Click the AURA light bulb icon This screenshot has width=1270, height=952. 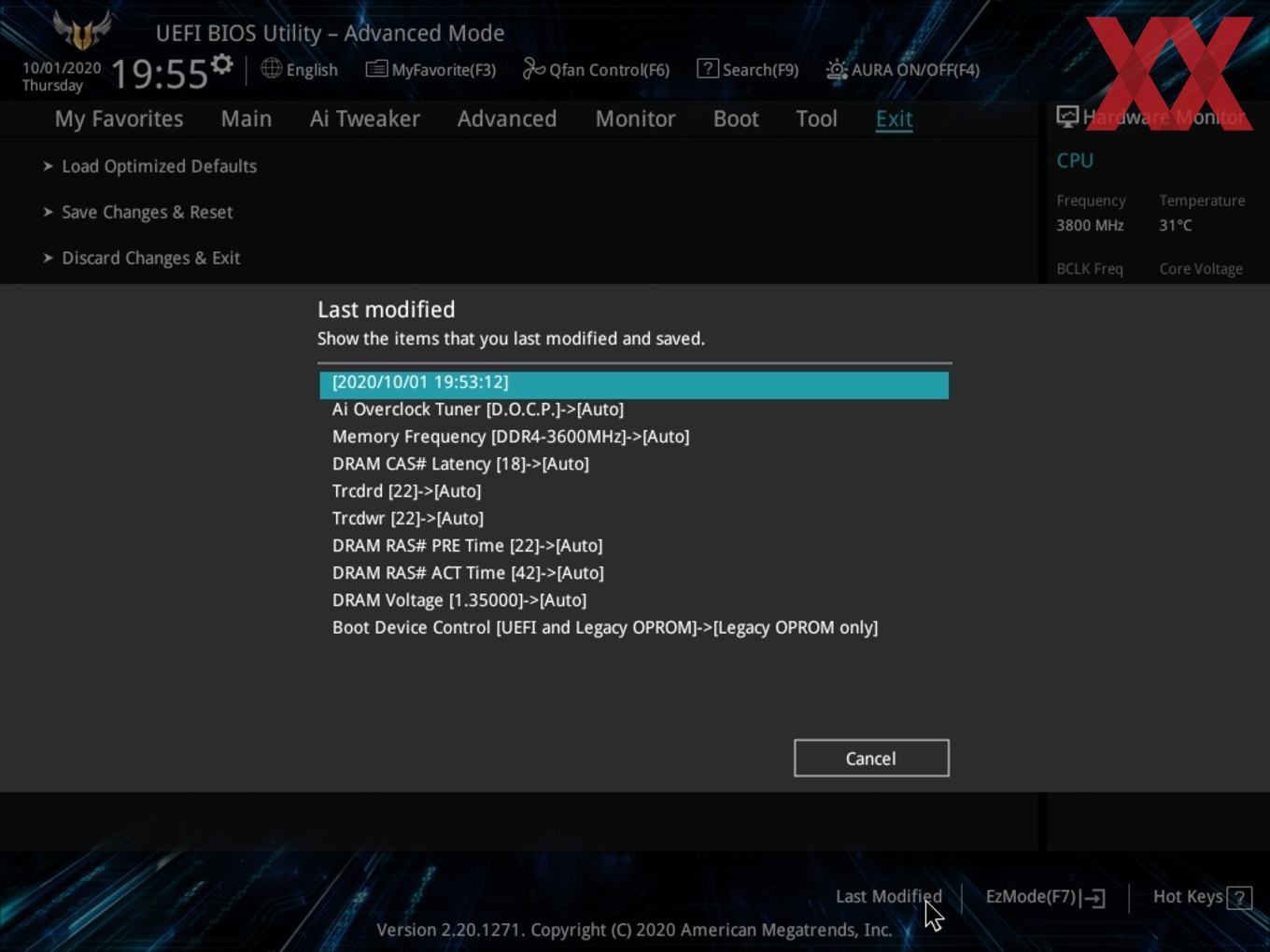coord(836,70)
